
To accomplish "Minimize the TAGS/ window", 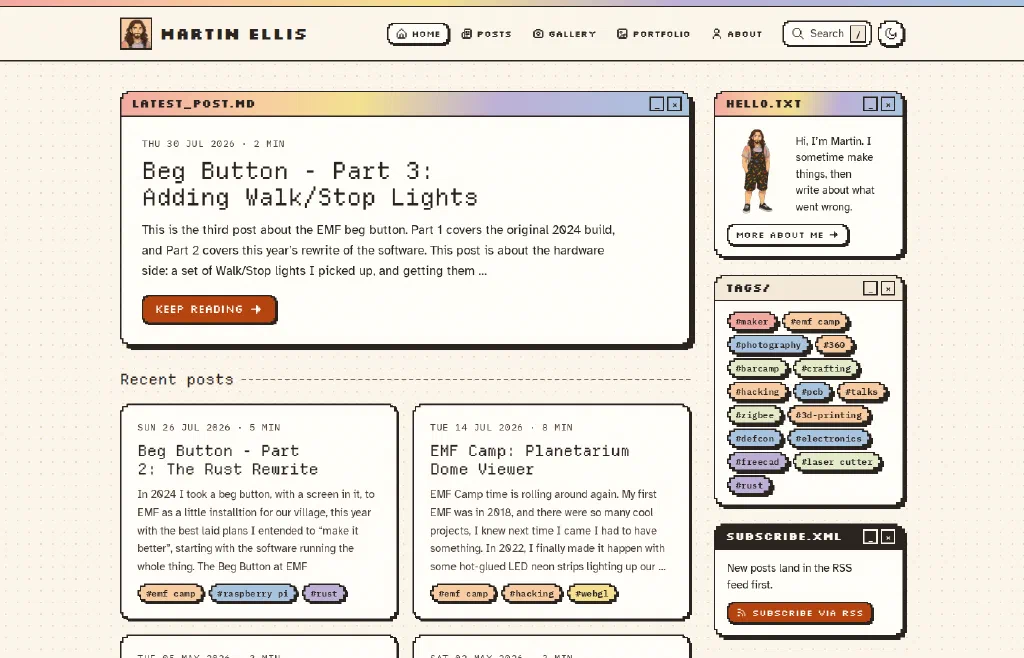I will click(x=871, y=288).
